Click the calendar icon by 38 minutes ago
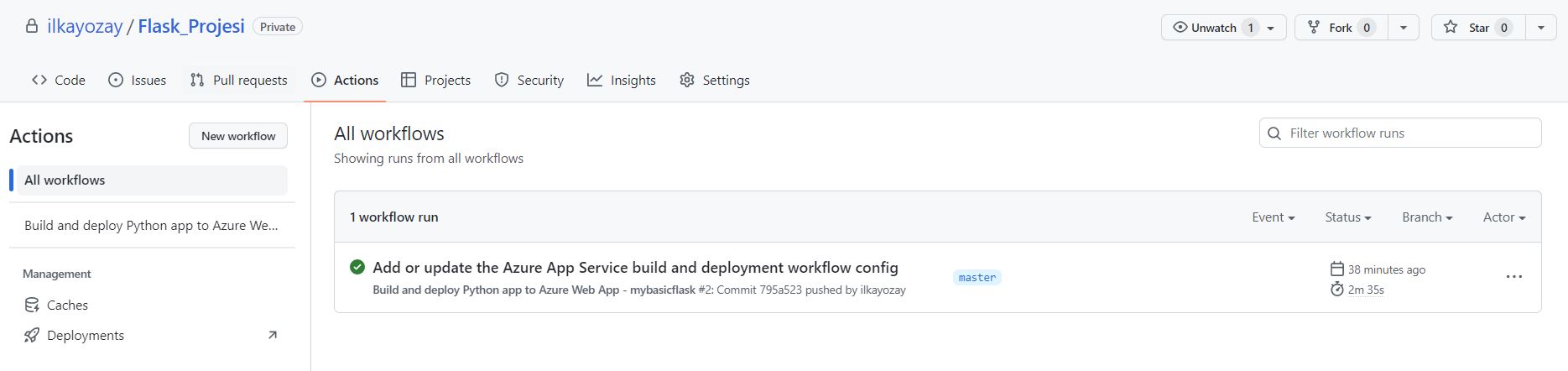 tap(1337, 269)
